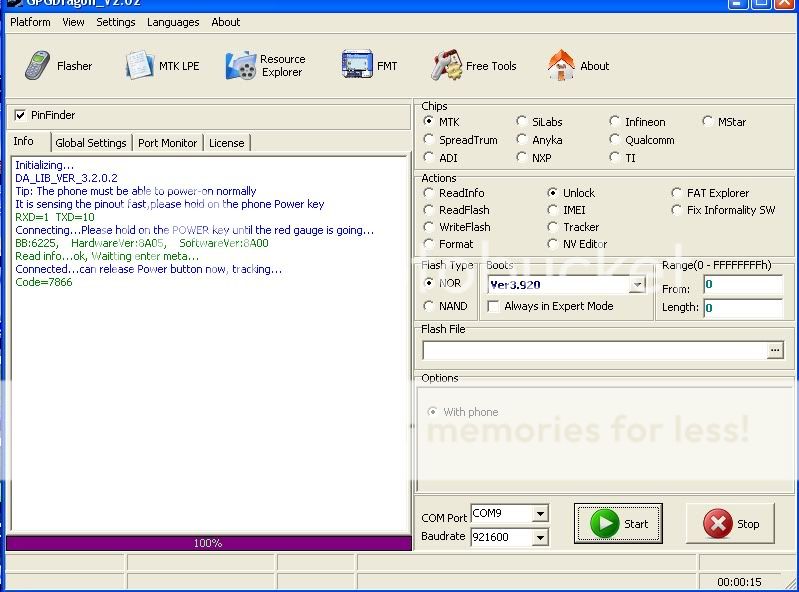Image resolution: width=799 pixels, height=592 pixels.
Task: Select MStar chip option
Action: 707,121
